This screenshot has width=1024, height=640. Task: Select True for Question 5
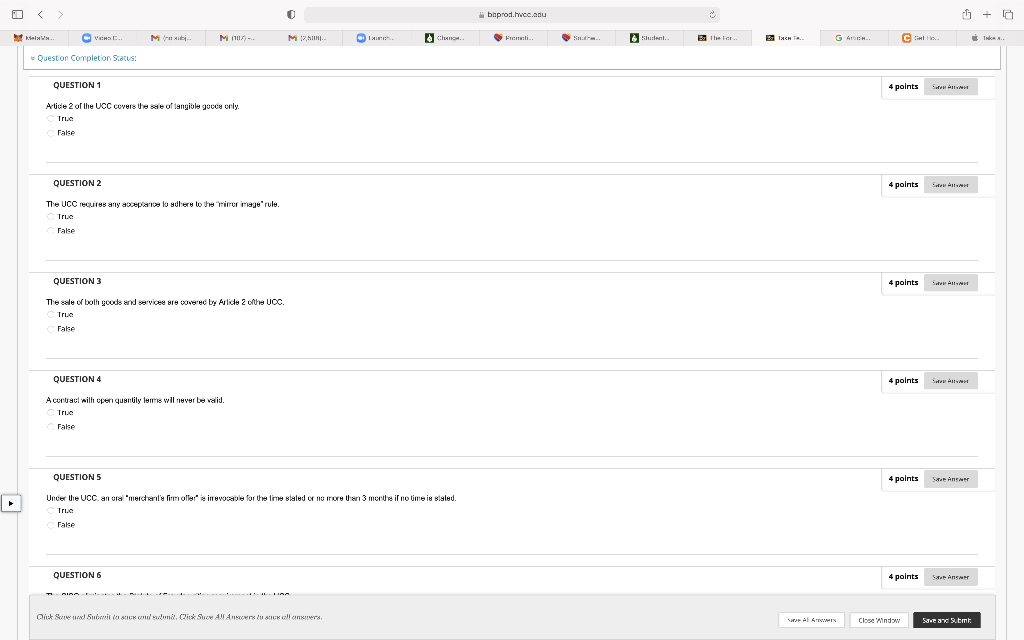(50, 511)
